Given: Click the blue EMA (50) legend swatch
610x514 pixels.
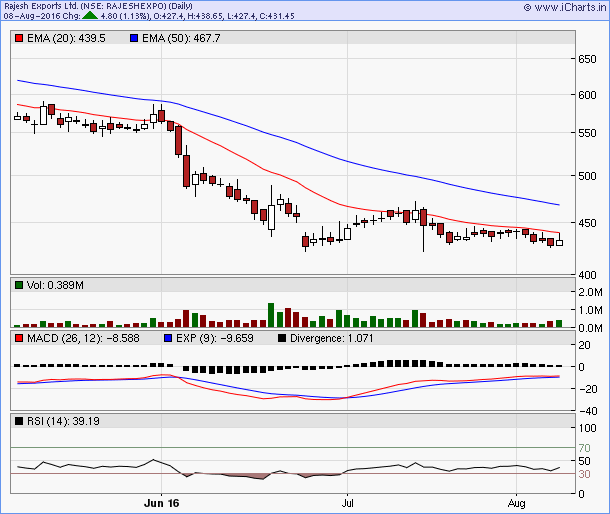Looking at the screenshot, I should click(x=134, y=38).
